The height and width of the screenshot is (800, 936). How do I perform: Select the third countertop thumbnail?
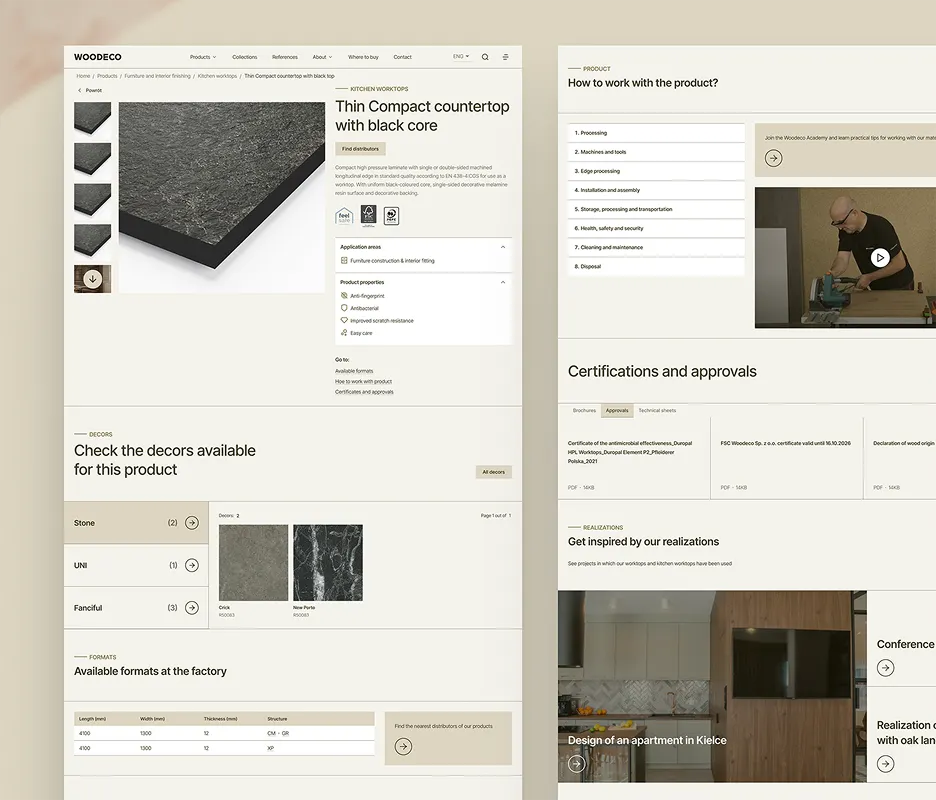coord(93,199)
